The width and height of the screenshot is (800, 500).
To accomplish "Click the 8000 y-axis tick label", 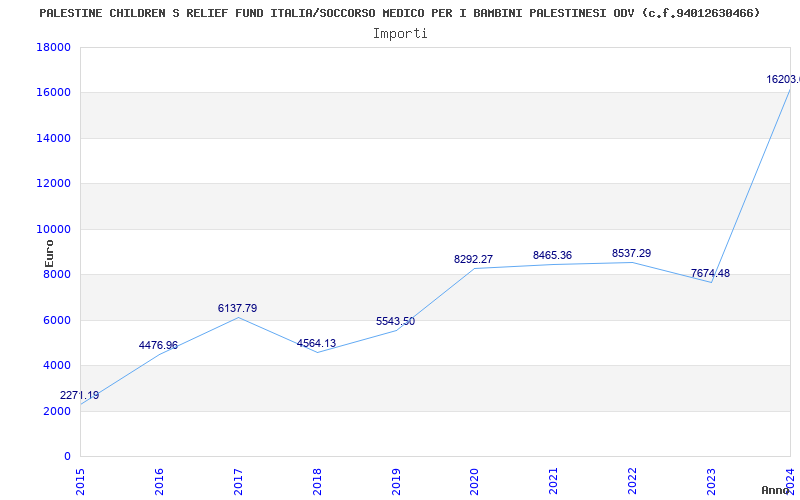I will 57,274.
